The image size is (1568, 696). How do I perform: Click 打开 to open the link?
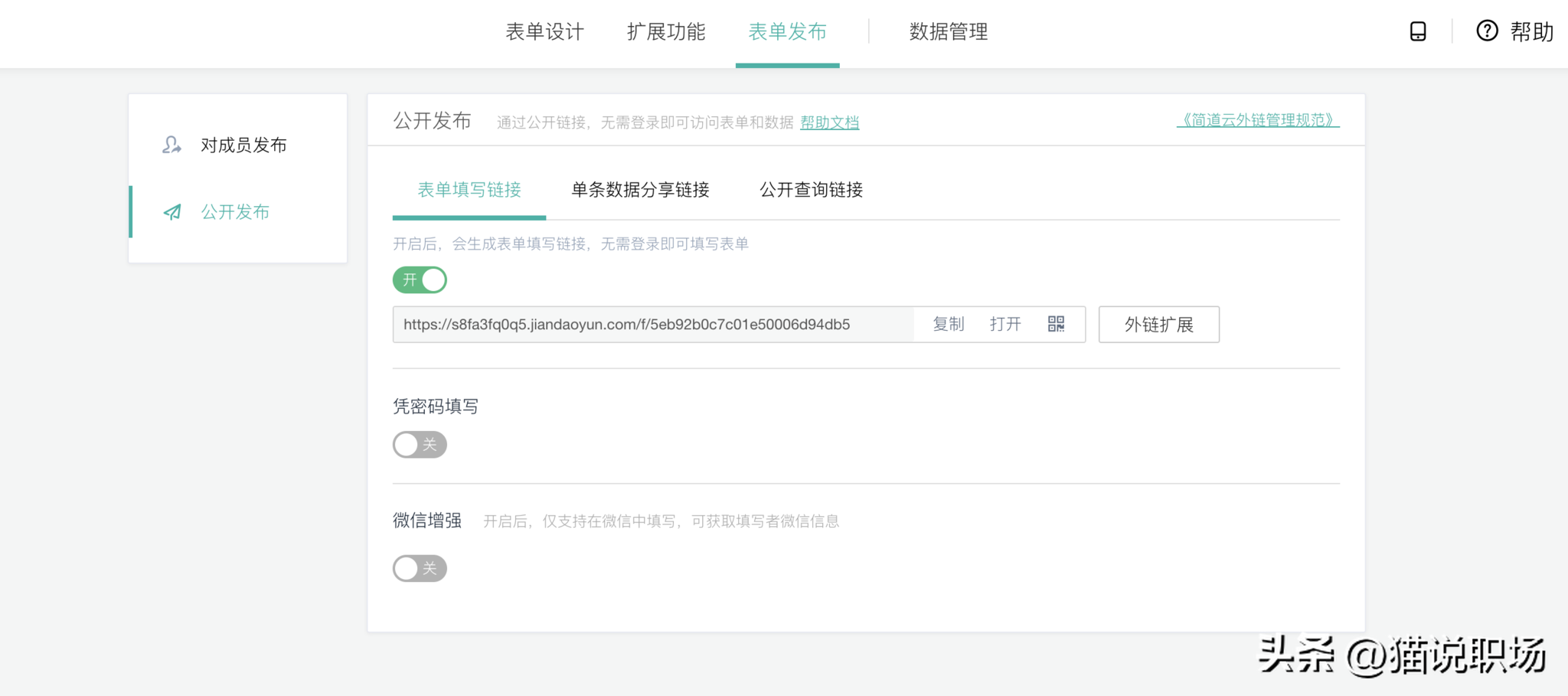pyautogui.click(x=1005, y=324)
